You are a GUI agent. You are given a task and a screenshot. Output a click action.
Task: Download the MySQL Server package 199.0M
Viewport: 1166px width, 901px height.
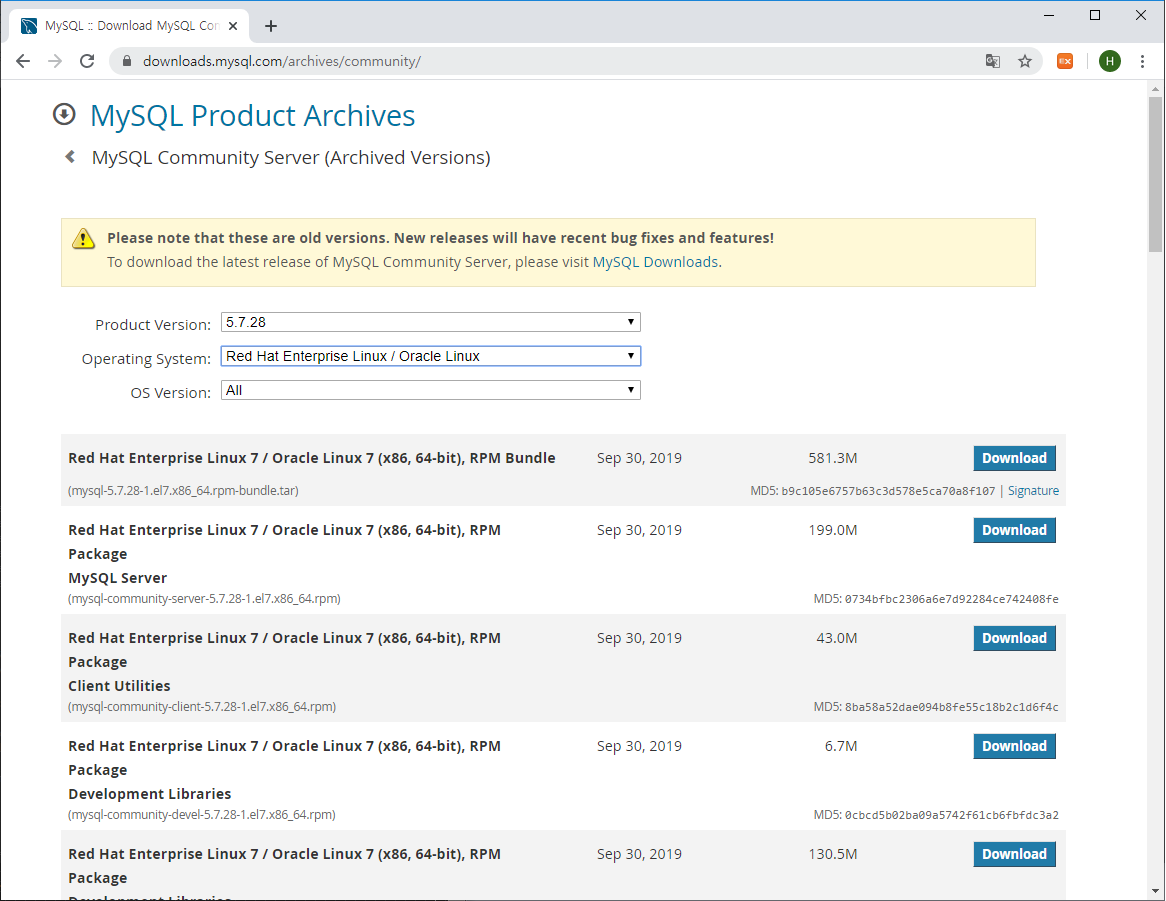pyautogui.click(x=1014, y=530)
